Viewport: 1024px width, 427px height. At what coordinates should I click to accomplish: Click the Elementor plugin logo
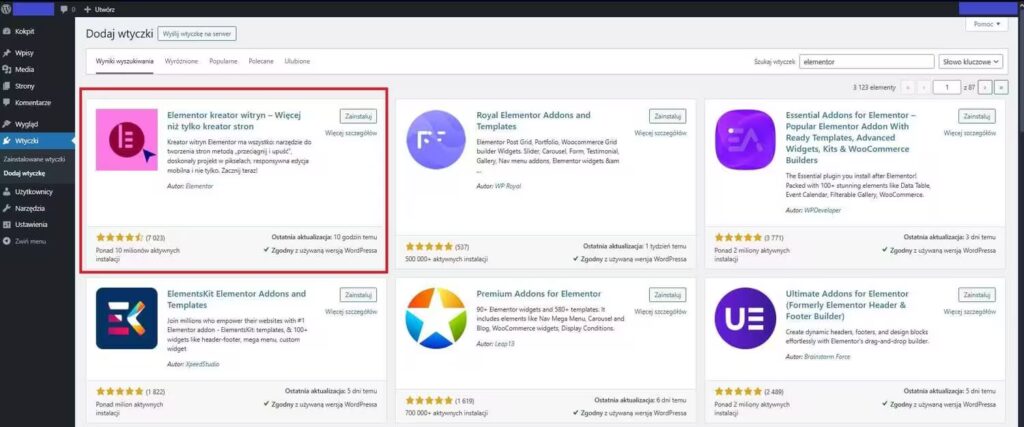127,140
